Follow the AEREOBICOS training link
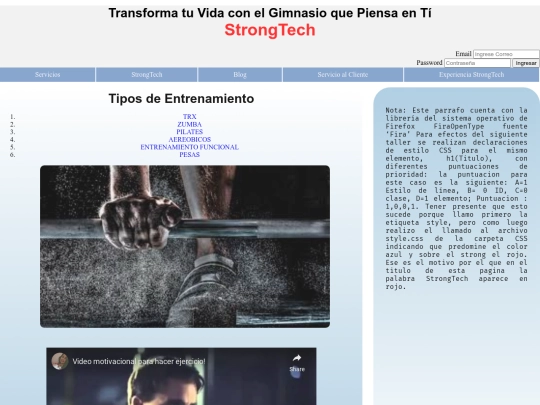This screenshot has height=405, width=540. [189, 139]
